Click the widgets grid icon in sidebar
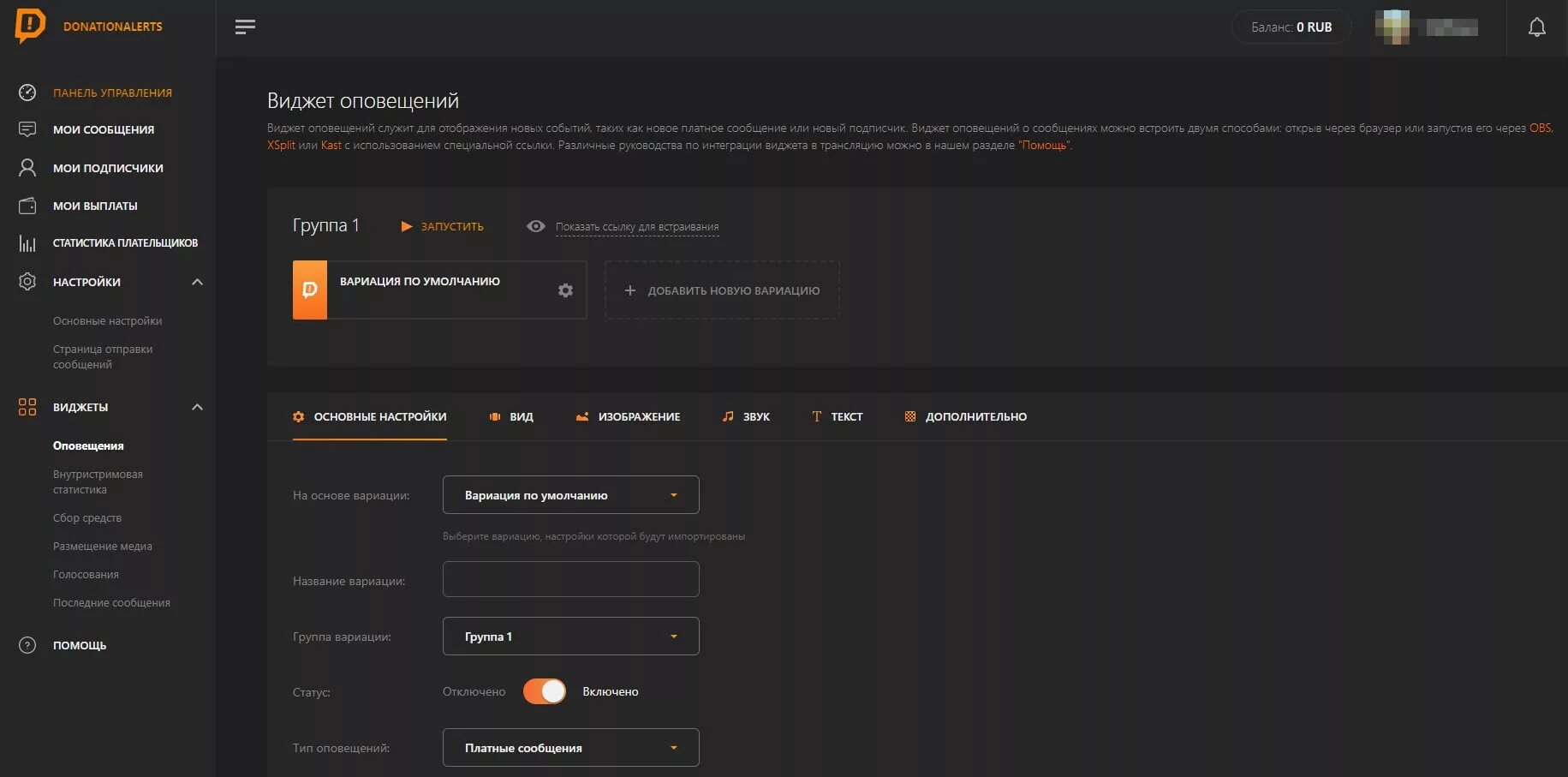Viewport: 1568px width, 777px height. pyautogui.click(x=27, y=407)
